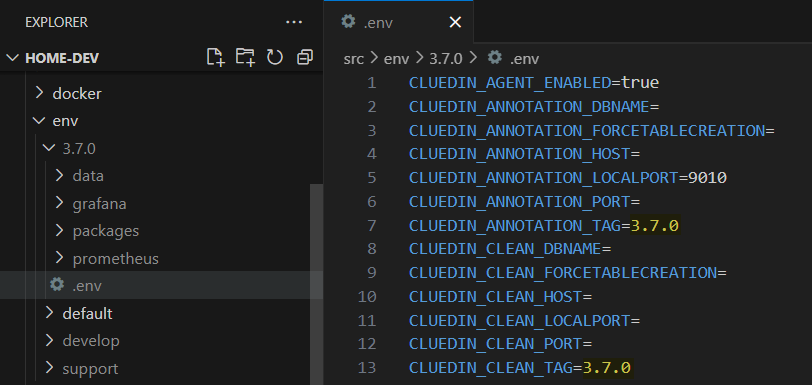Open .env file in Explorer tree
Screen dimensions: 812x385
pyautogui.click(x=162, y=285)
